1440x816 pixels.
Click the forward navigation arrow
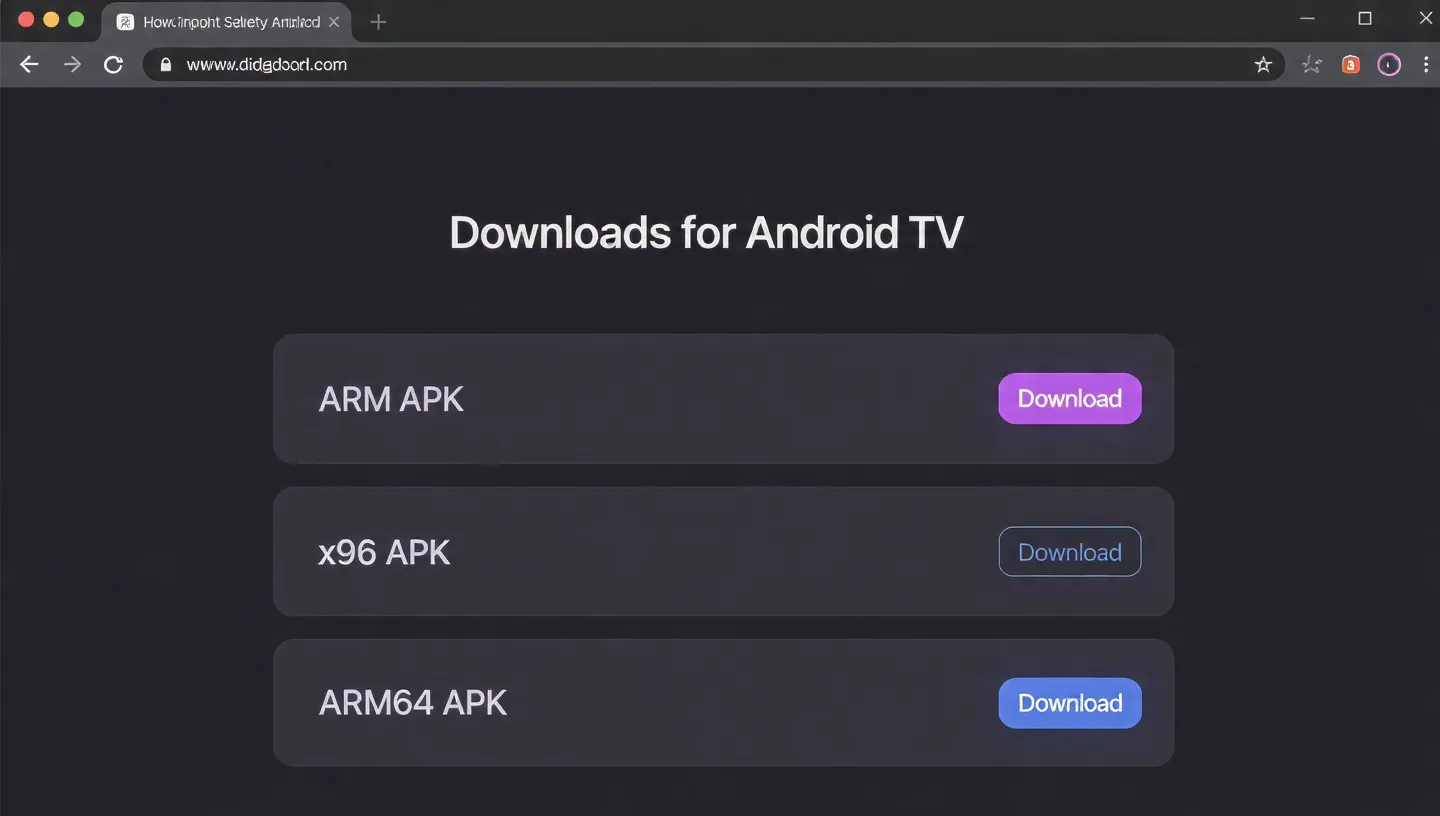click(71, 64)
